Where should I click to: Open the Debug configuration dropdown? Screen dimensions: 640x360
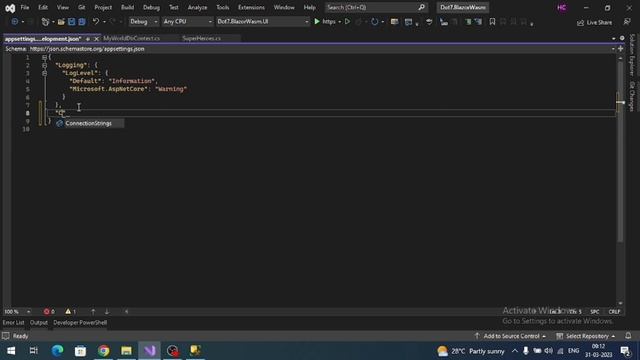pos(143,22)
